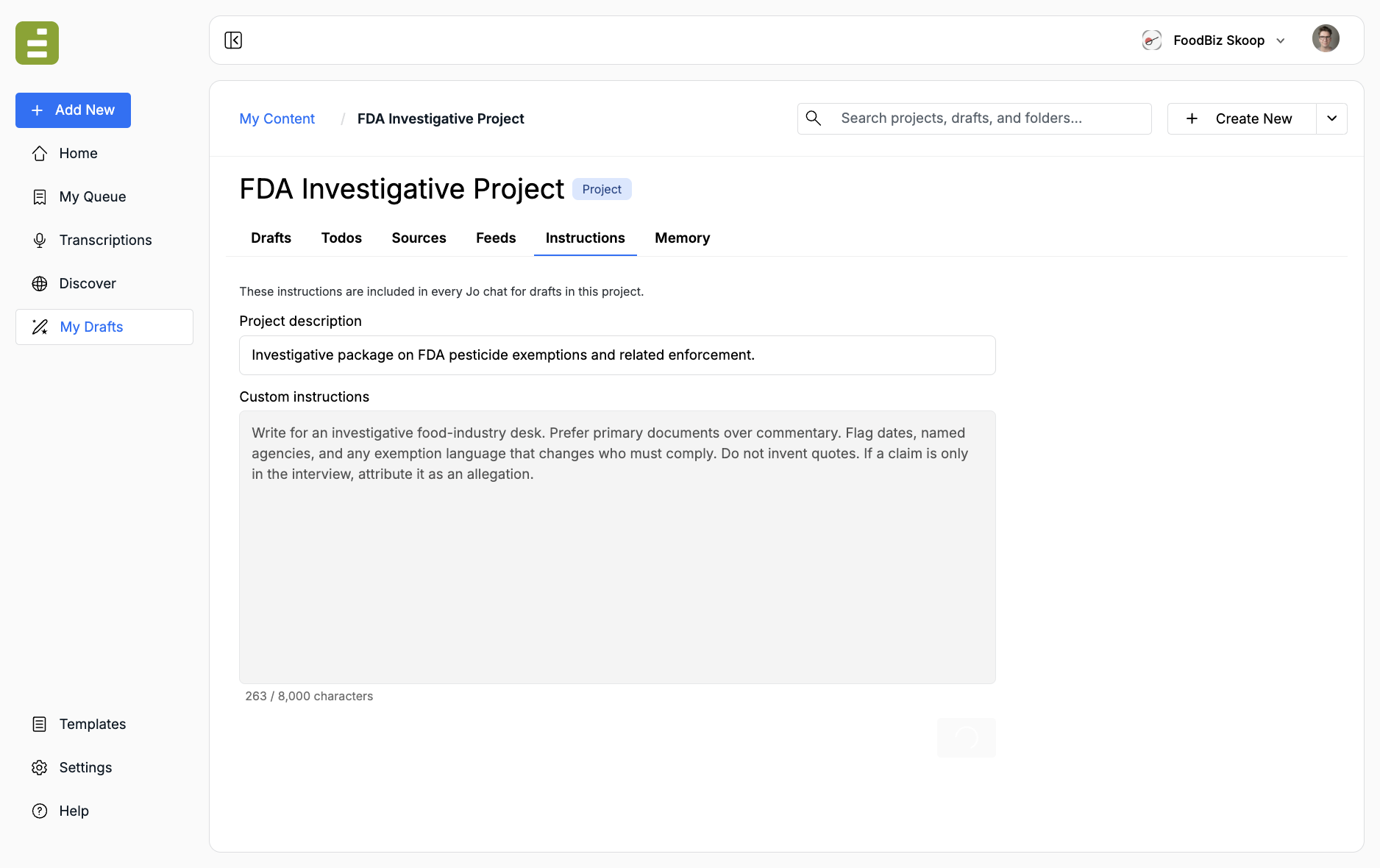
Task: Click the Home house icon
Action: click(40, 153)
